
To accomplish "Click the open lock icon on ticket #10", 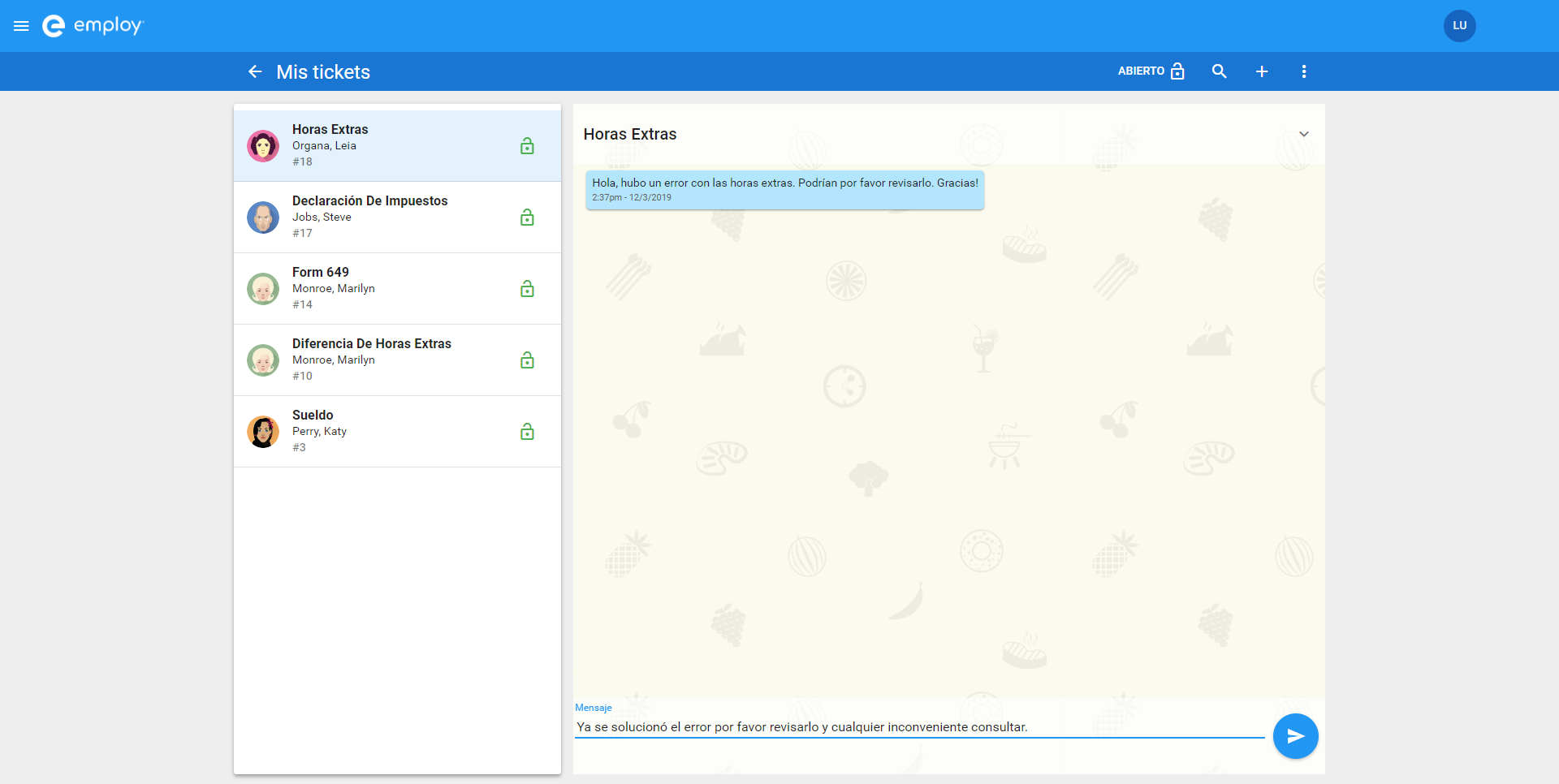I will coord(527,360).
